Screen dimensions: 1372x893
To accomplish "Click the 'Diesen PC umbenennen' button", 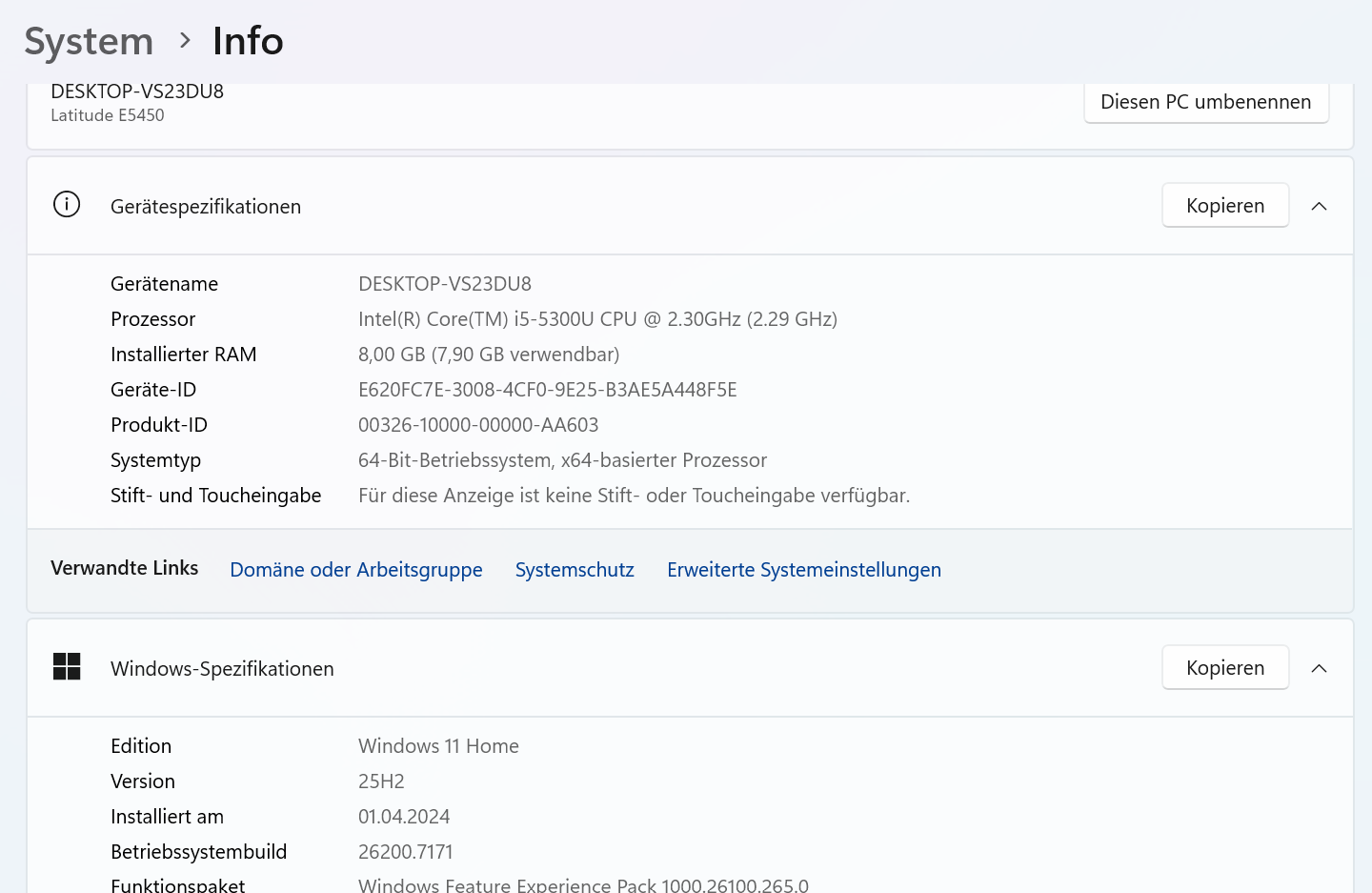I will click(1206, 102).
